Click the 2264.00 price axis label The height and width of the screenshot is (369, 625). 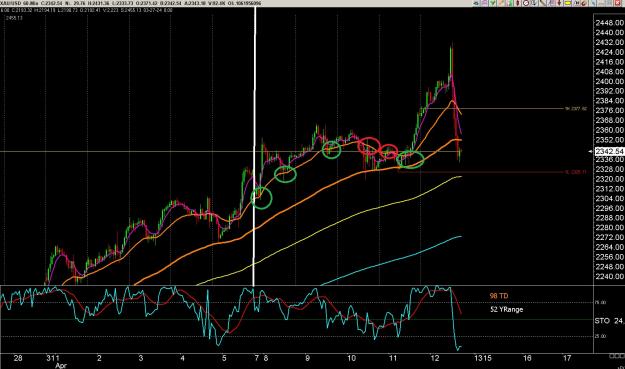coord(609,247)
